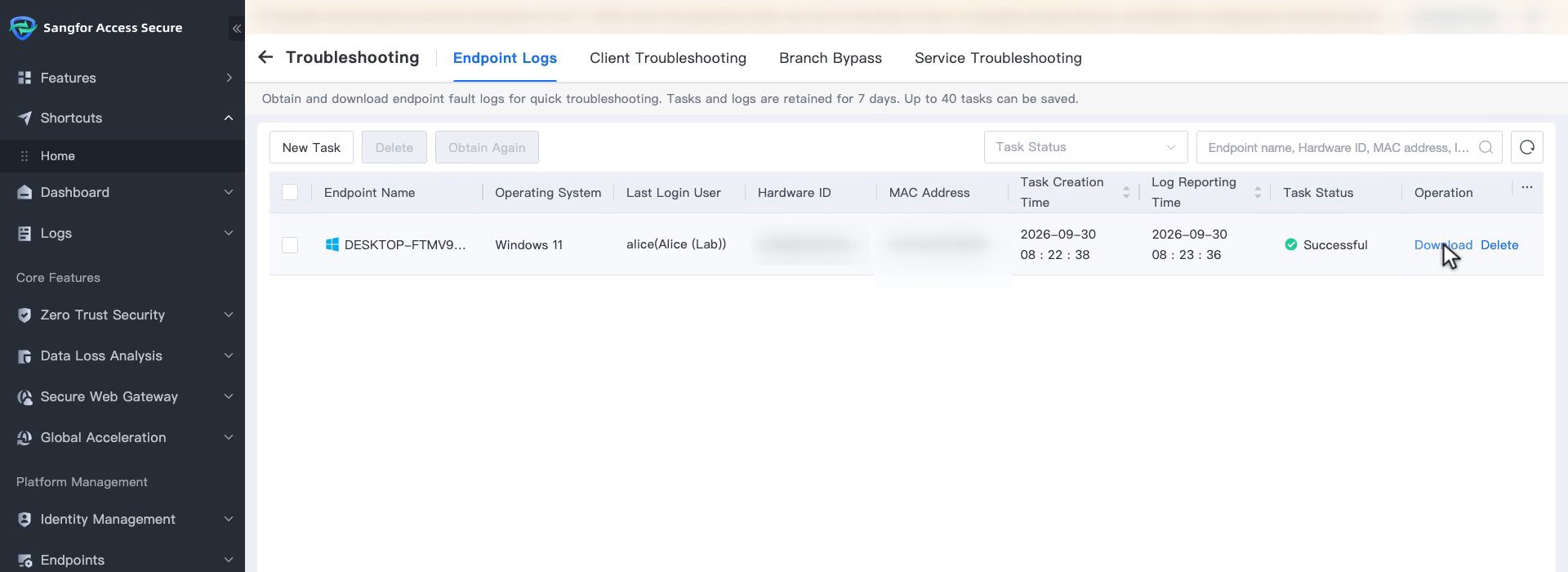The width and height of the screenshot is (1568, 572).
Task: Click the Secure Web Gateway icon
Action: pyautogui.click(x=24, y=396)
